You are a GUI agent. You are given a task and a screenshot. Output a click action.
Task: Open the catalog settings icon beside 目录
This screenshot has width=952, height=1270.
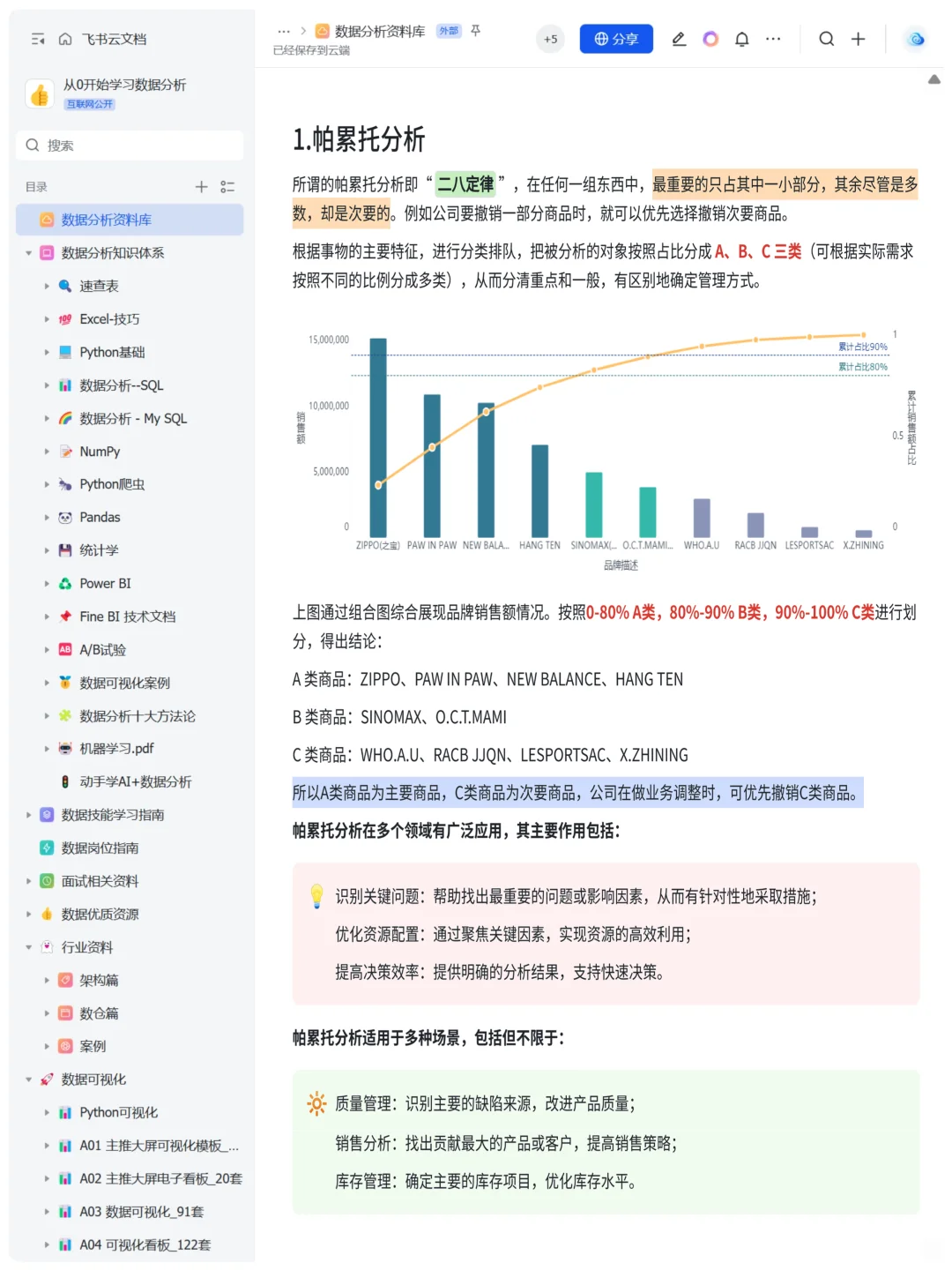[227, 186]
